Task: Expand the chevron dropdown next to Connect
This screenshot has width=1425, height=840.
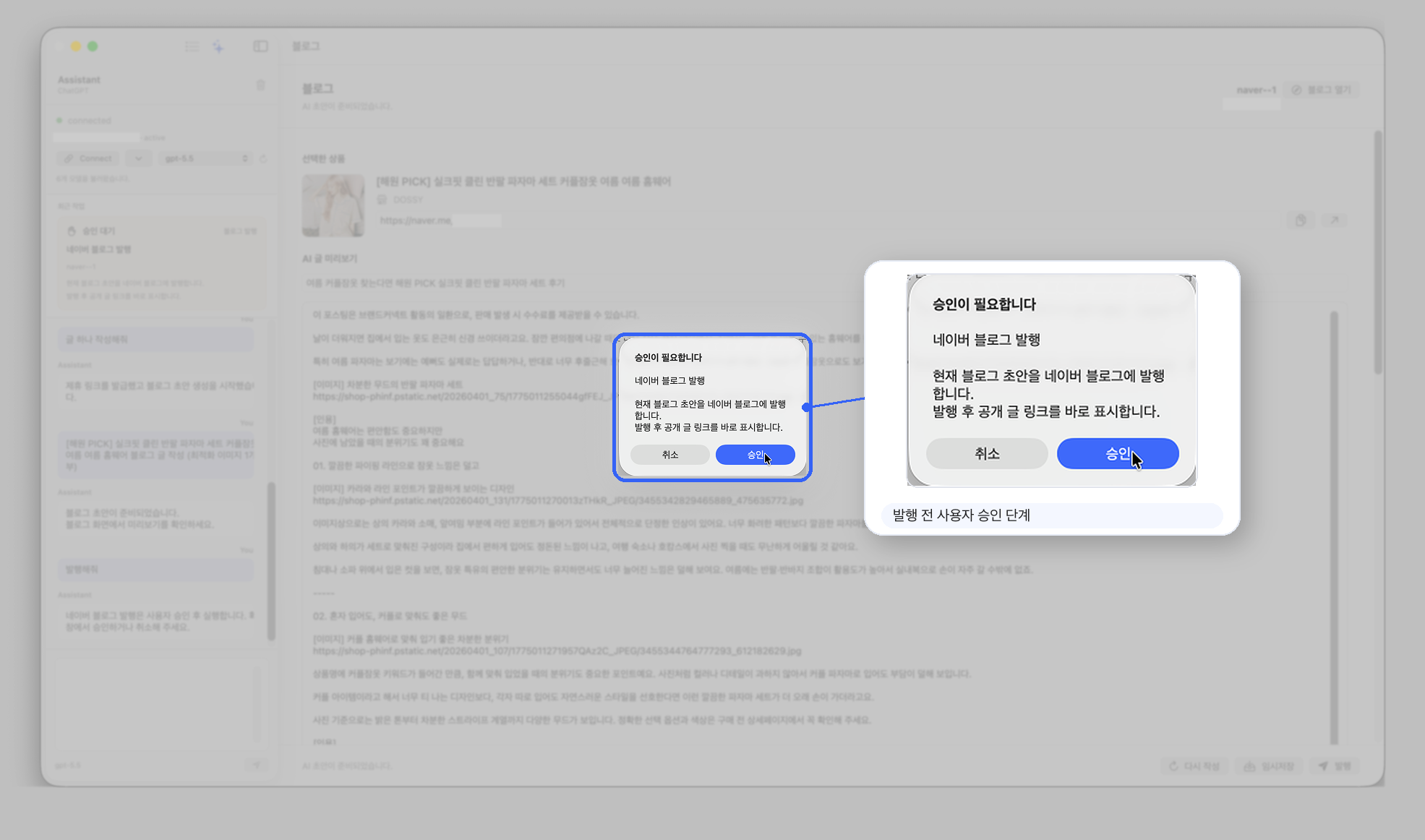Action: (138, 158)
